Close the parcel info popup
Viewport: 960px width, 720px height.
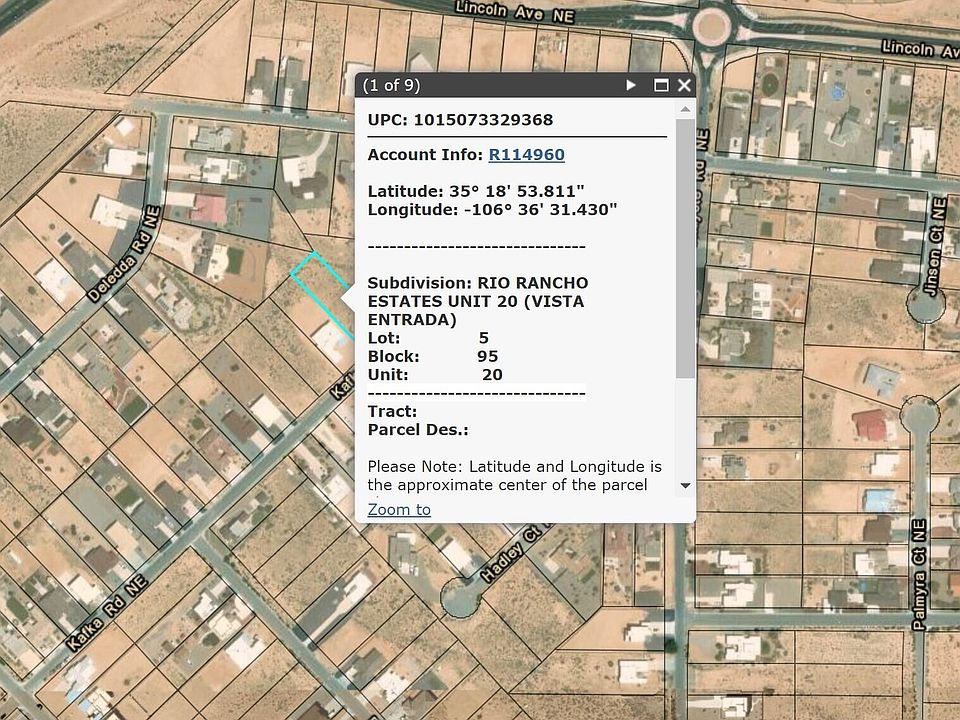pos(684,85)
